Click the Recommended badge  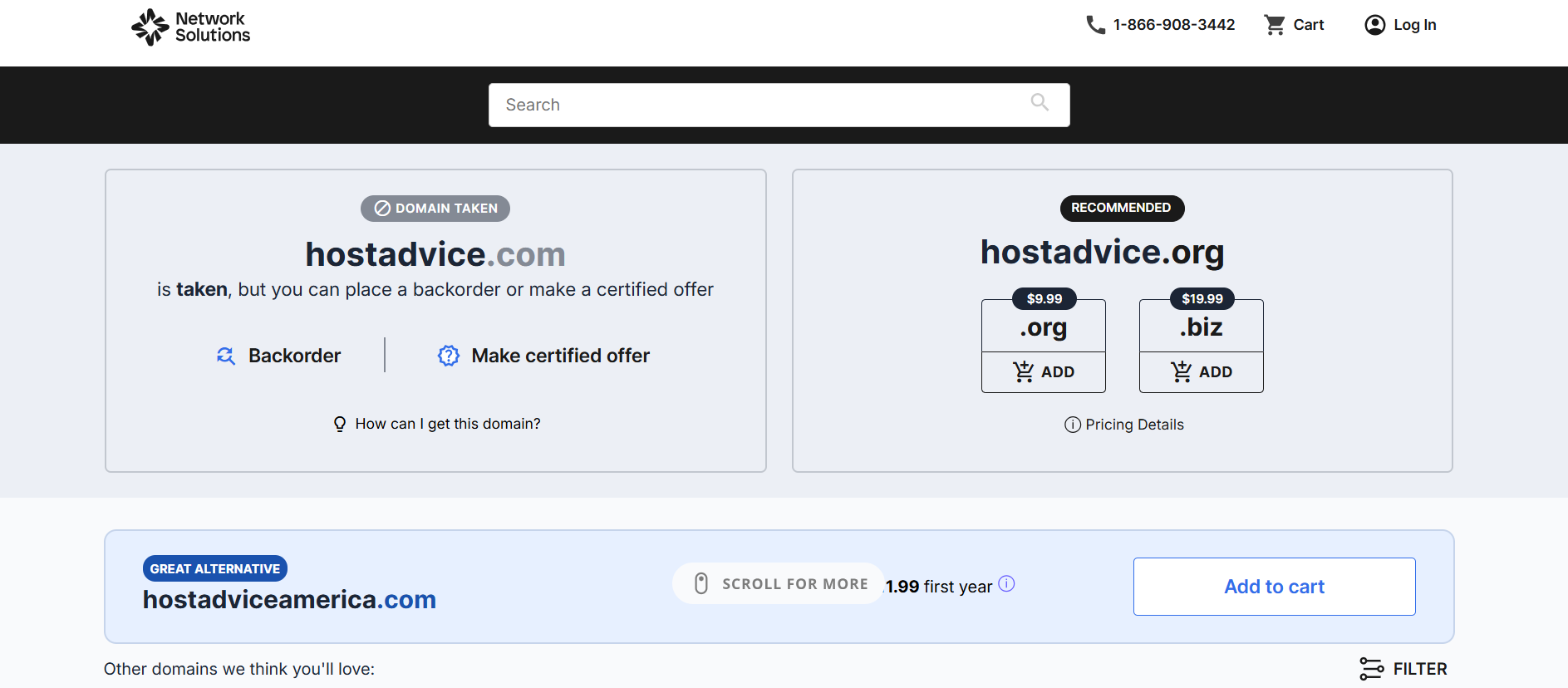tap(1122, 208)
